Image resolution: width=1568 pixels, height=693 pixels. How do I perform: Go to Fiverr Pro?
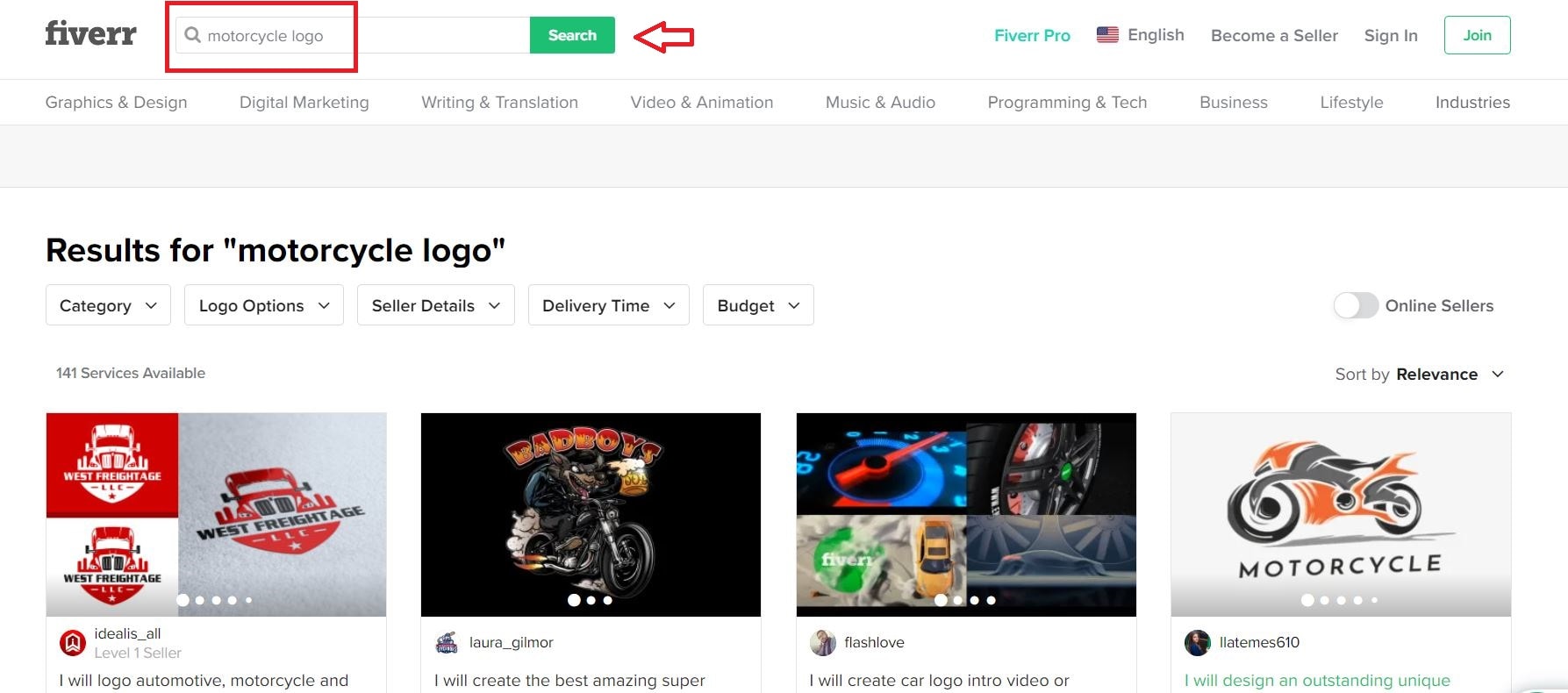(1032, 35)
